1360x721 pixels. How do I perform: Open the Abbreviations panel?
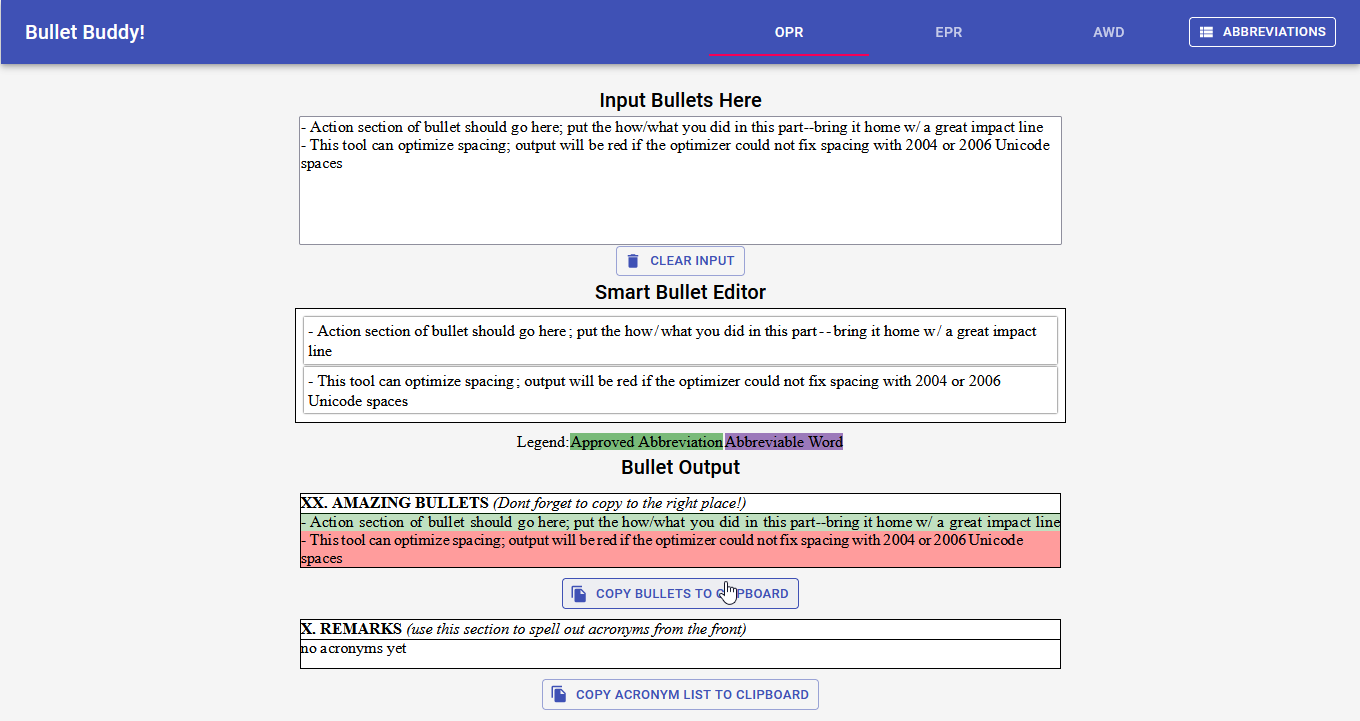1262,31
